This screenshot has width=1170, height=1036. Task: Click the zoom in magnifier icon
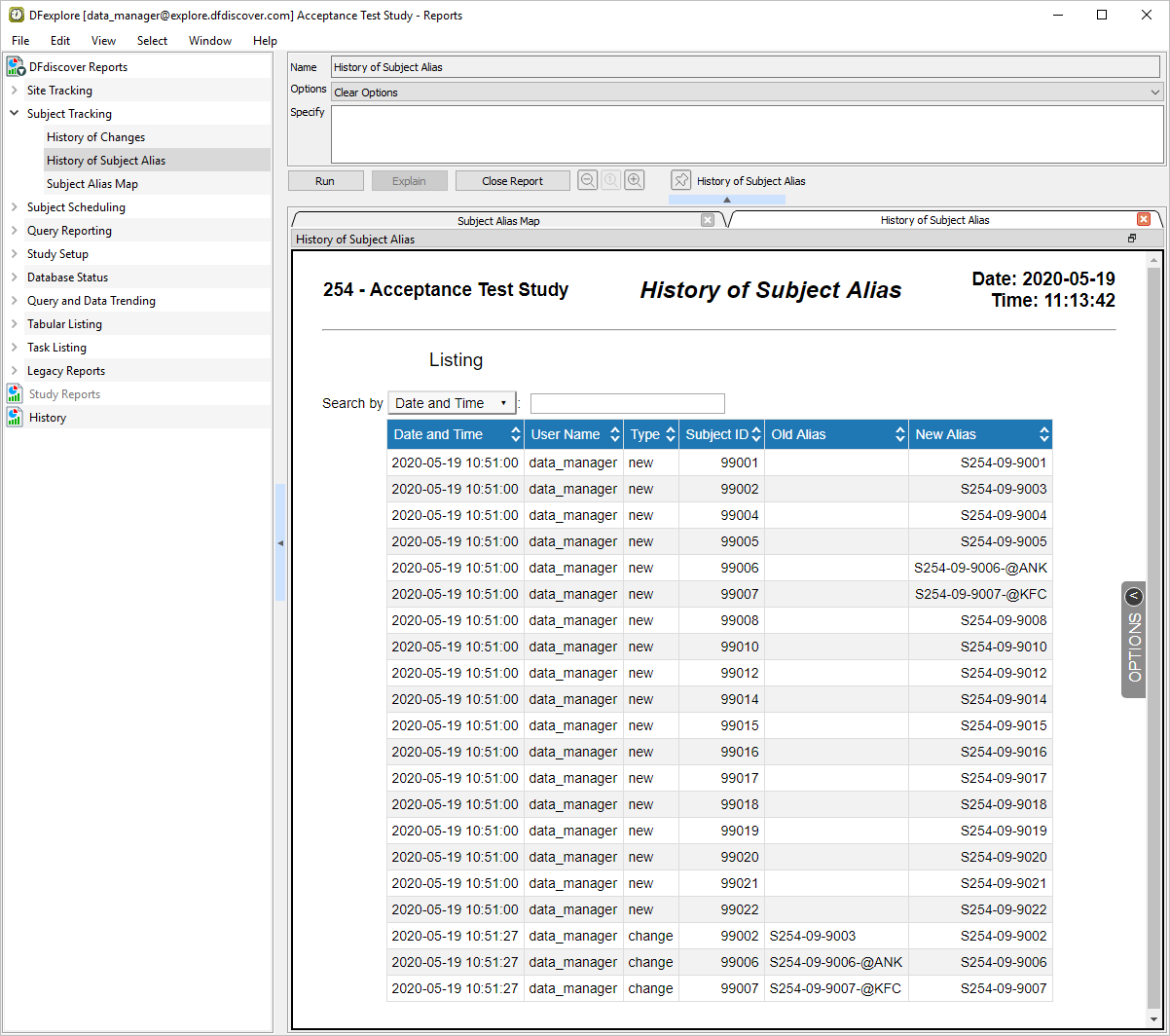click(635, 180)
